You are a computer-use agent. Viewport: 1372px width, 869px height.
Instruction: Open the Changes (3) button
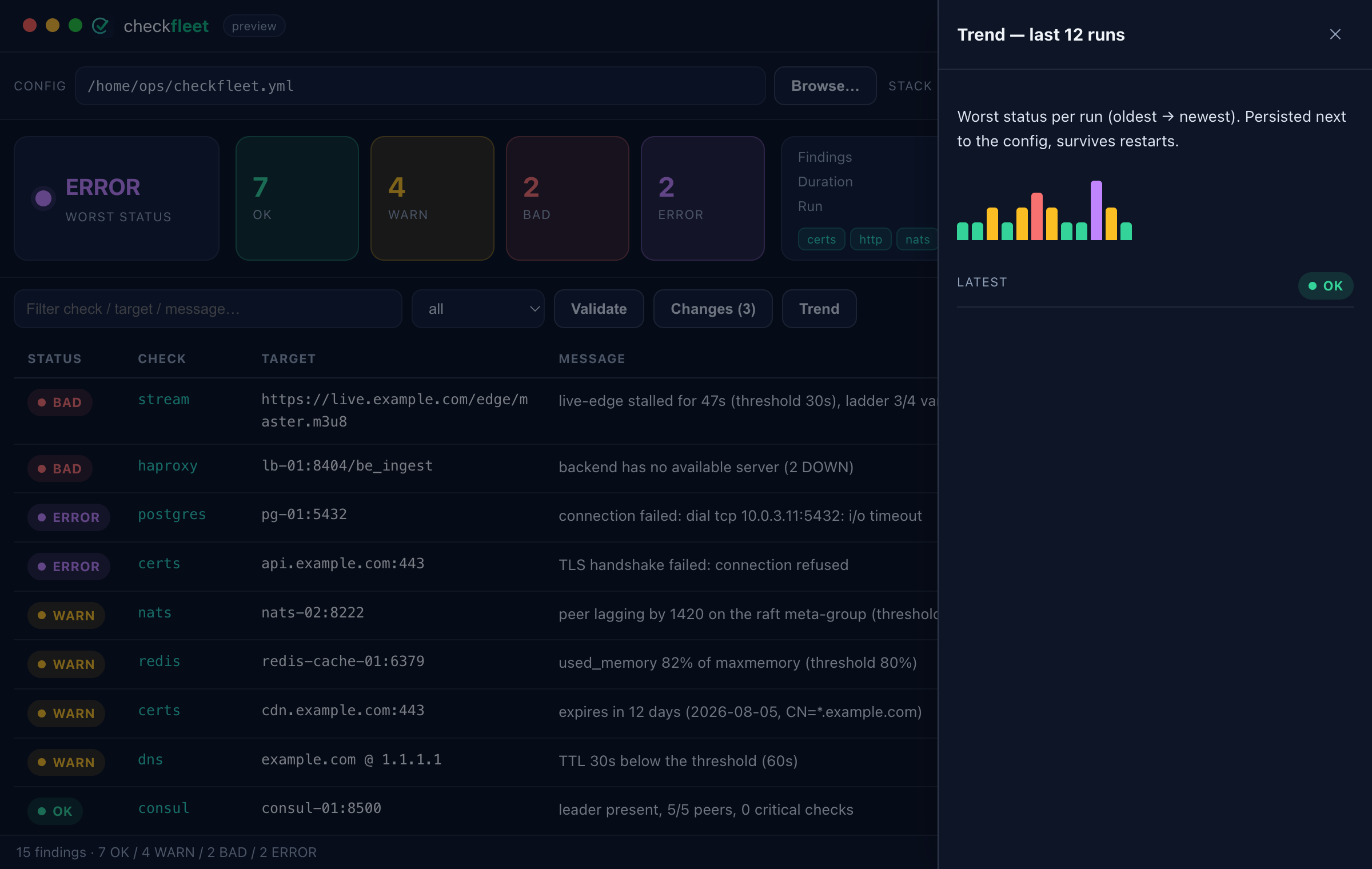[713, 309]
